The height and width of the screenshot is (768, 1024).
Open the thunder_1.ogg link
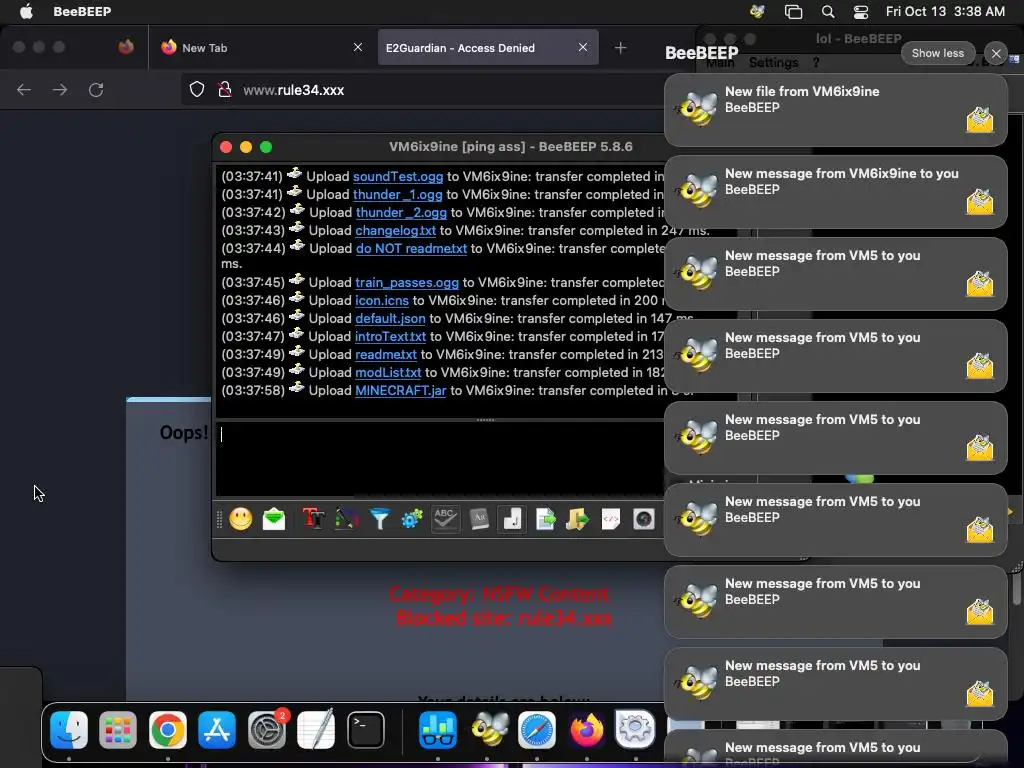[x=397, y=195]
